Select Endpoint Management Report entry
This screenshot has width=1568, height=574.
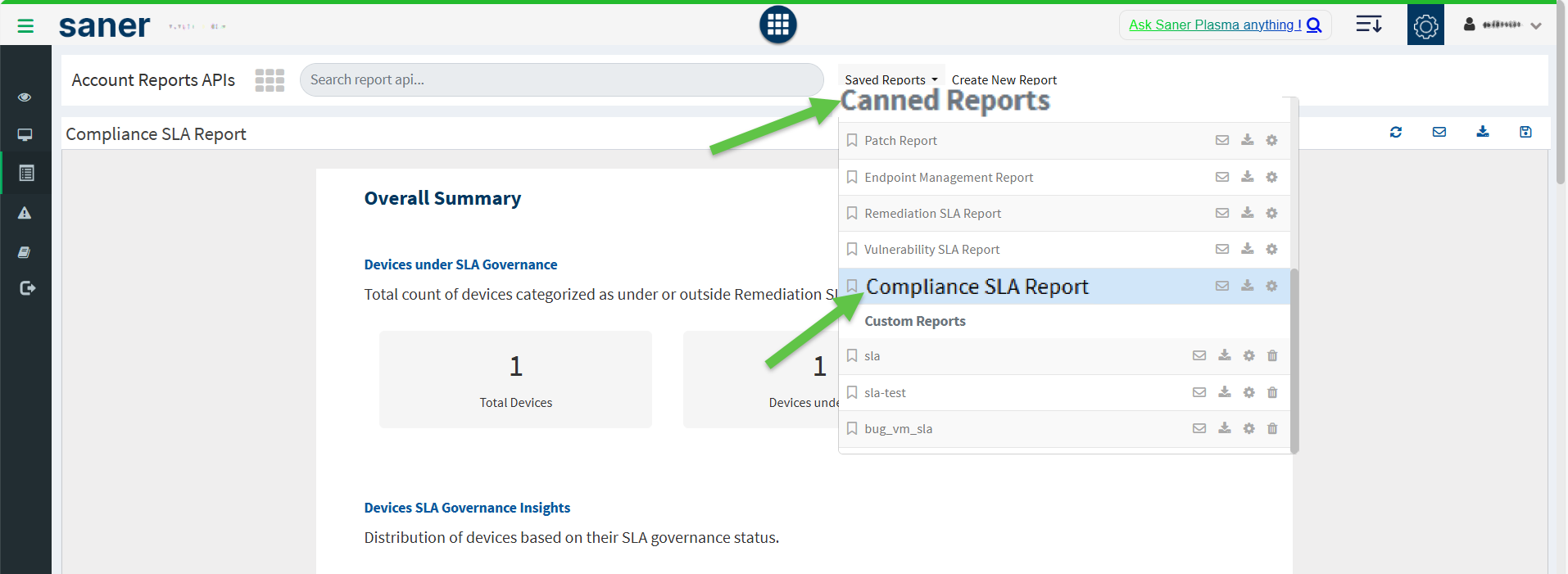coord(949,177)
